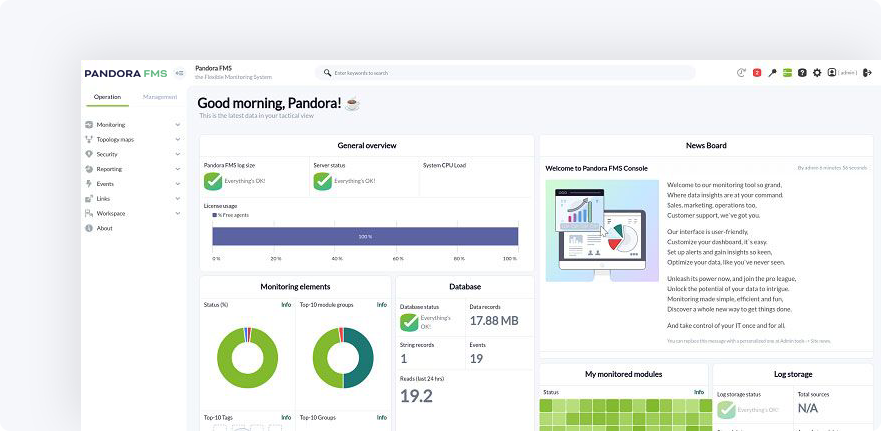Click the Links sidebar icon
Screen dimensions: 881x431
click(89, 198)
